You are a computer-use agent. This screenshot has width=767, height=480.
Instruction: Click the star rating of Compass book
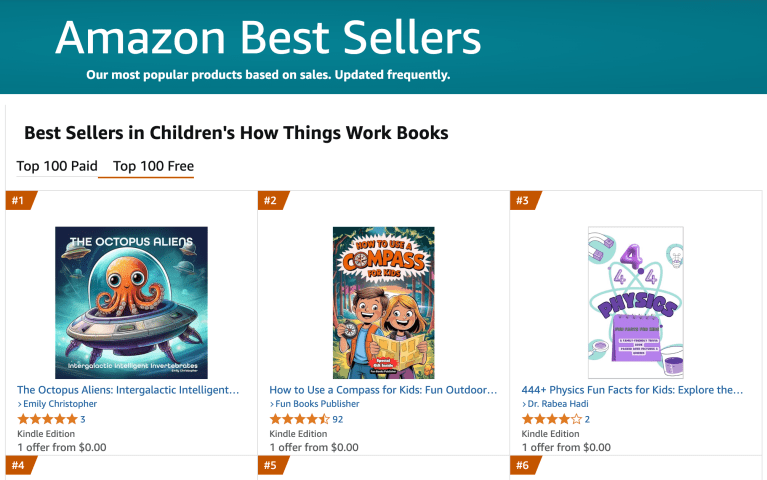(299, 419)
